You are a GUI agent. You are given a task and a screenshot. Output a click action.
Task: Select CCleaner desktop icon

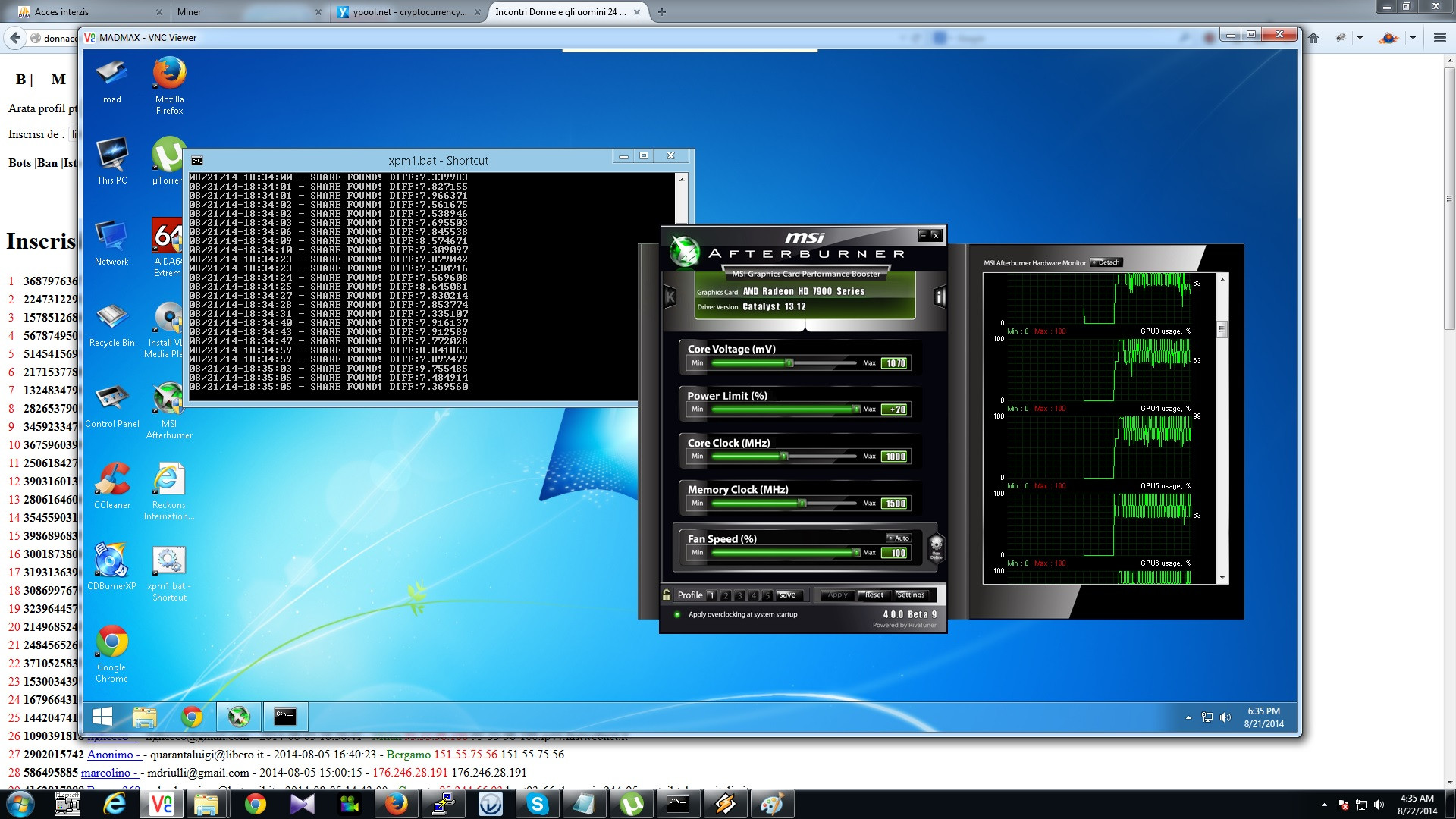(x=111, y=485)
